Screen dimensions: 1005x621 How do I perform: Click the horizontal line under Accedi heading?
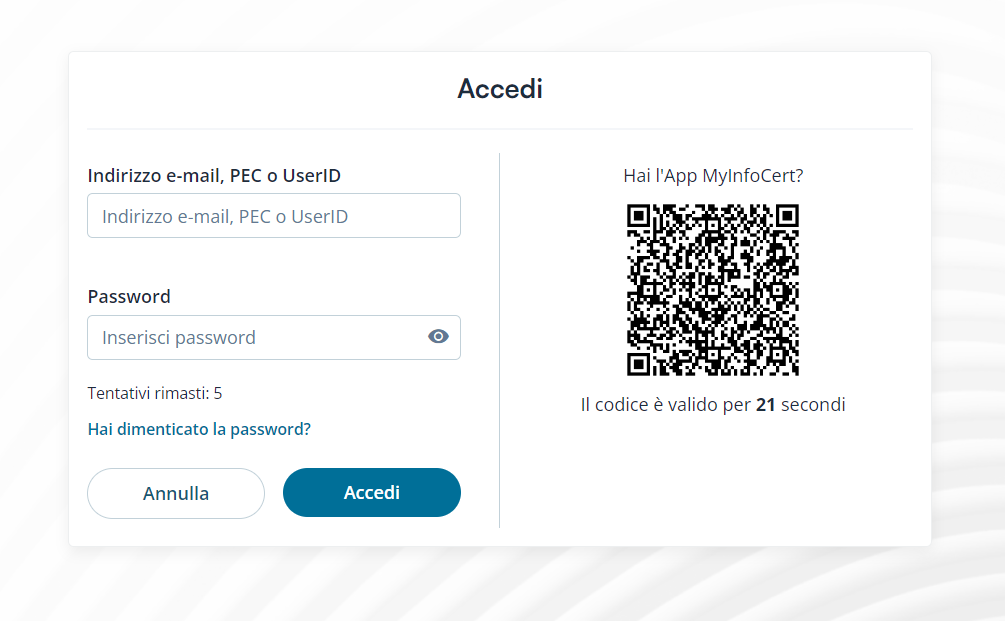pyautogui.click(x=500, y=129)
